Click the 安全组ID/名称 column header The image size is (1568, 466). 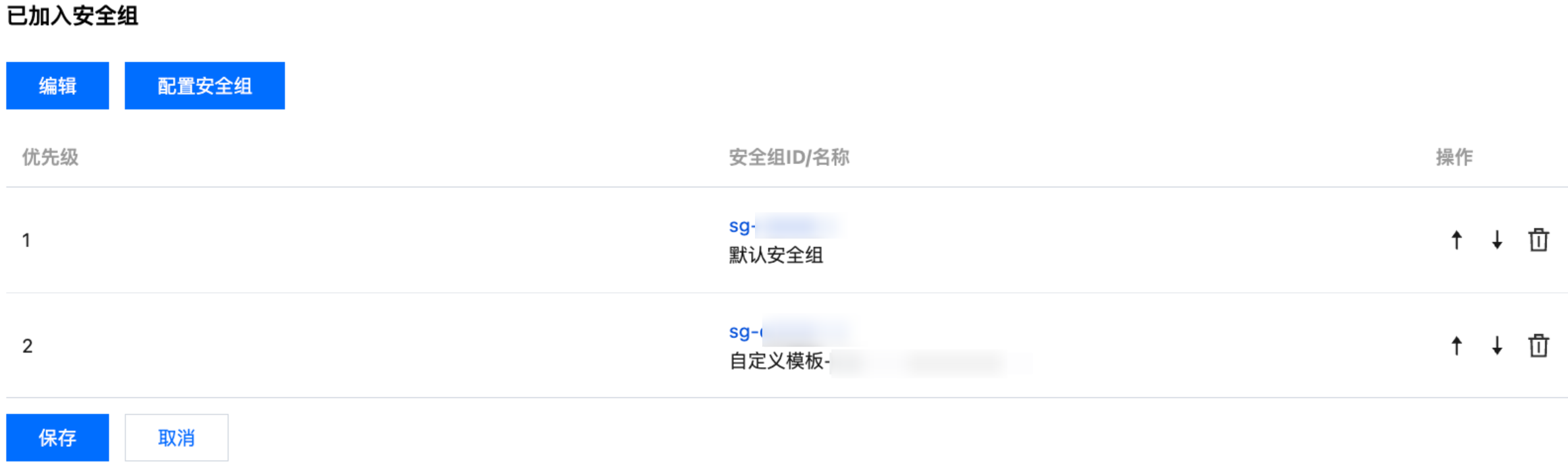coord(789,157)
